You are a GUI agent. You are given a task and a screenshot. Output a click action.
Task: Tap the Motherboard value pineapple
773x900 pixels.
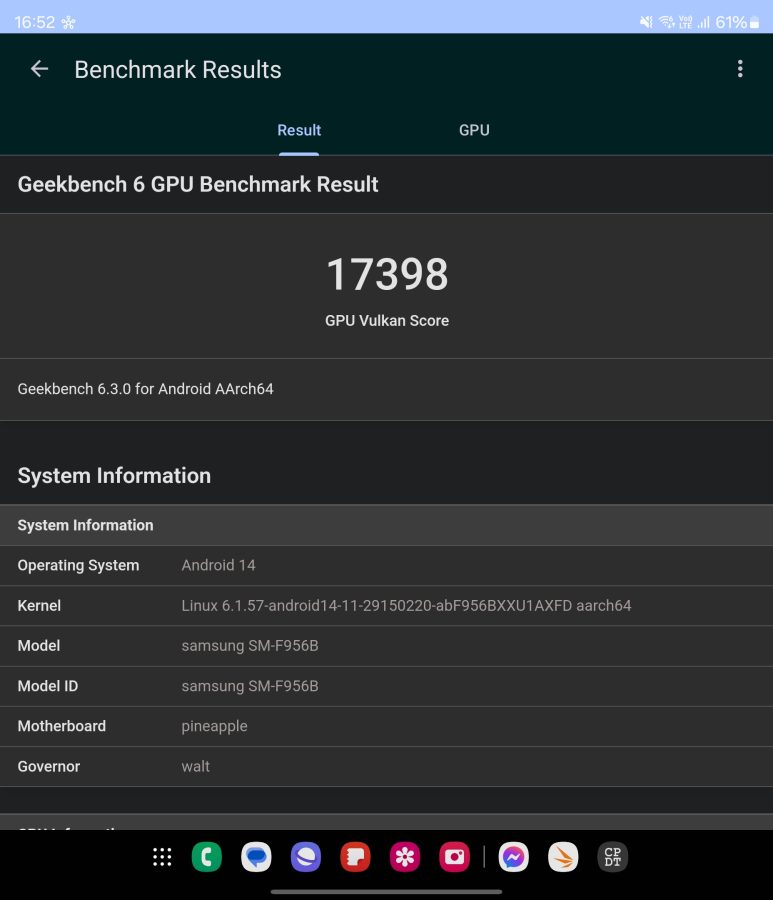pos(214,726)
